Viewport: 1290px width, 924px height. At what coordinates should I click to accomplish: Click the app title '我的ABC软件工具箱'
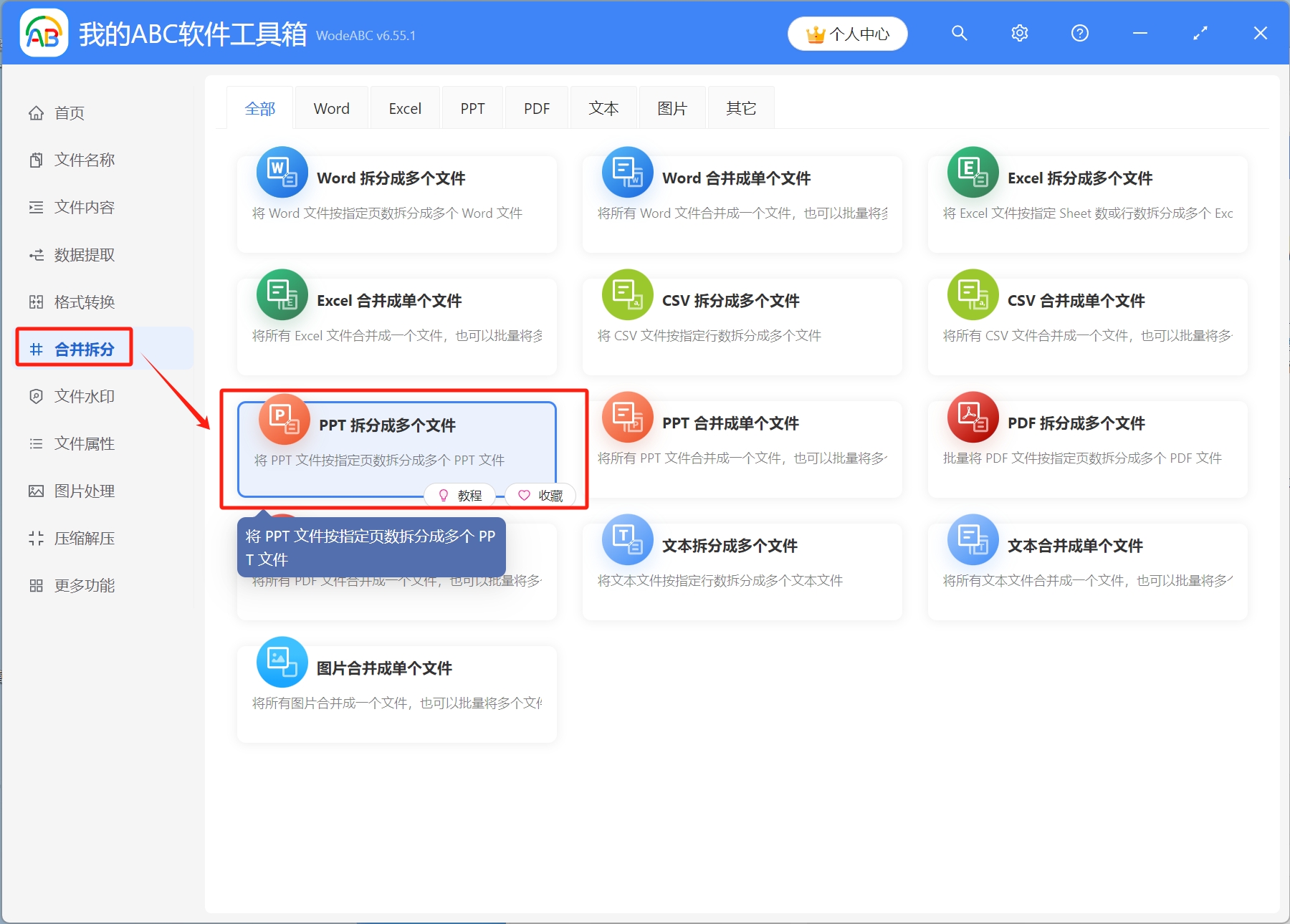[193, 34]
